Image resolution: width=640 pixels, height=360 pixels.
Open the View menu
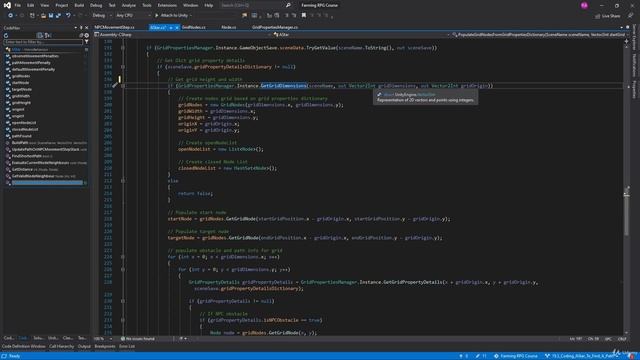[x=44, y=5]
